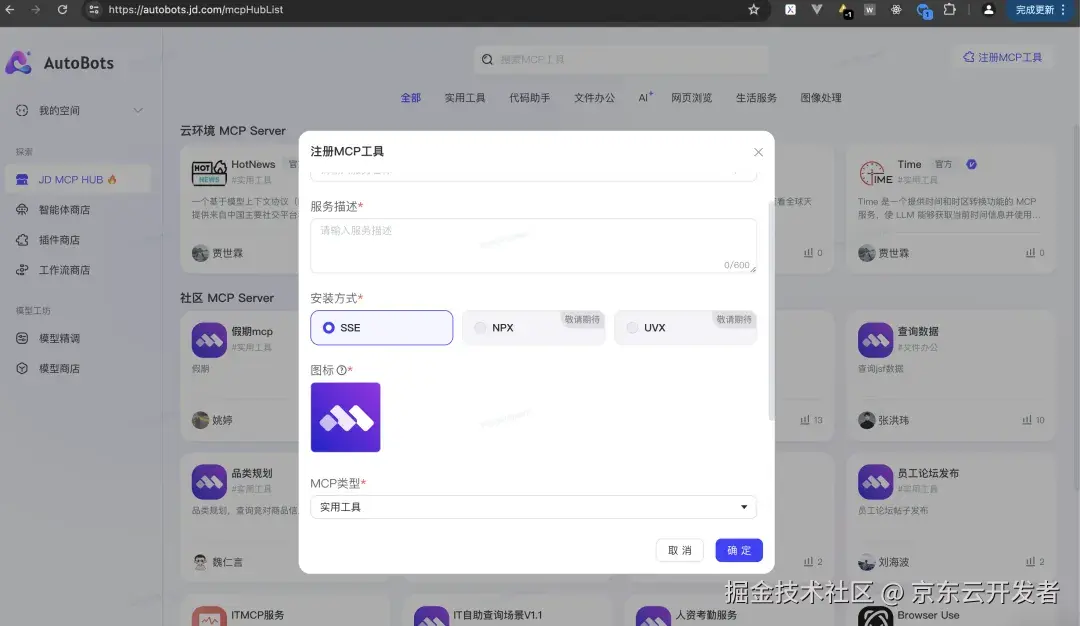Image resolution: width=1080 pixels, height=626 pixels.
Task: Switch to the 网页浏览 category tab
Action: tap(690, 97)
